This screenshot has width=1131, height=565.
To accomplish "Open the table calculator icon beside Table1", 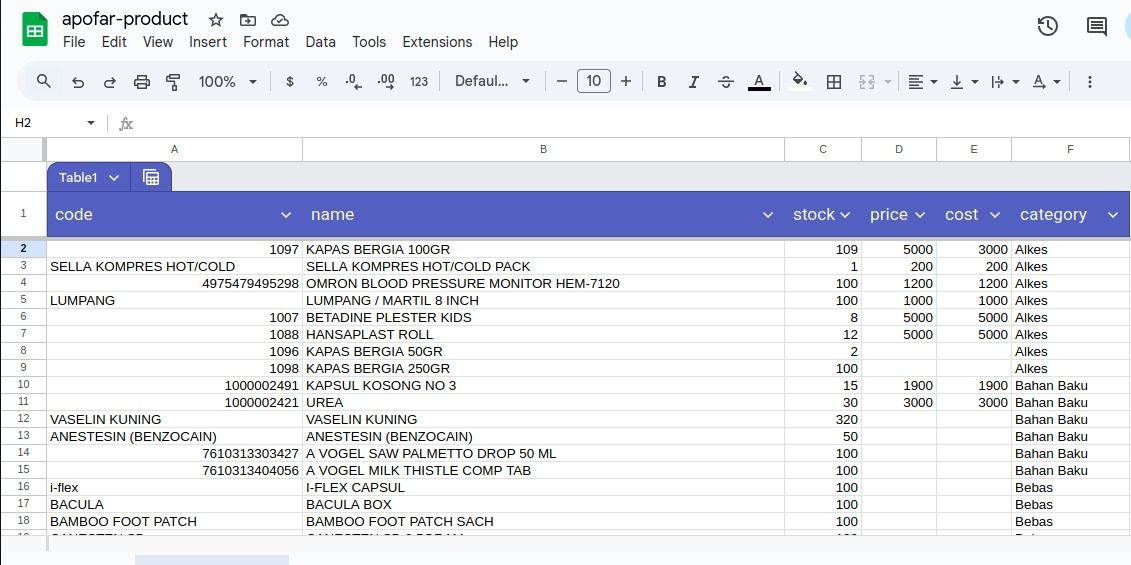I will click(151, 177).
